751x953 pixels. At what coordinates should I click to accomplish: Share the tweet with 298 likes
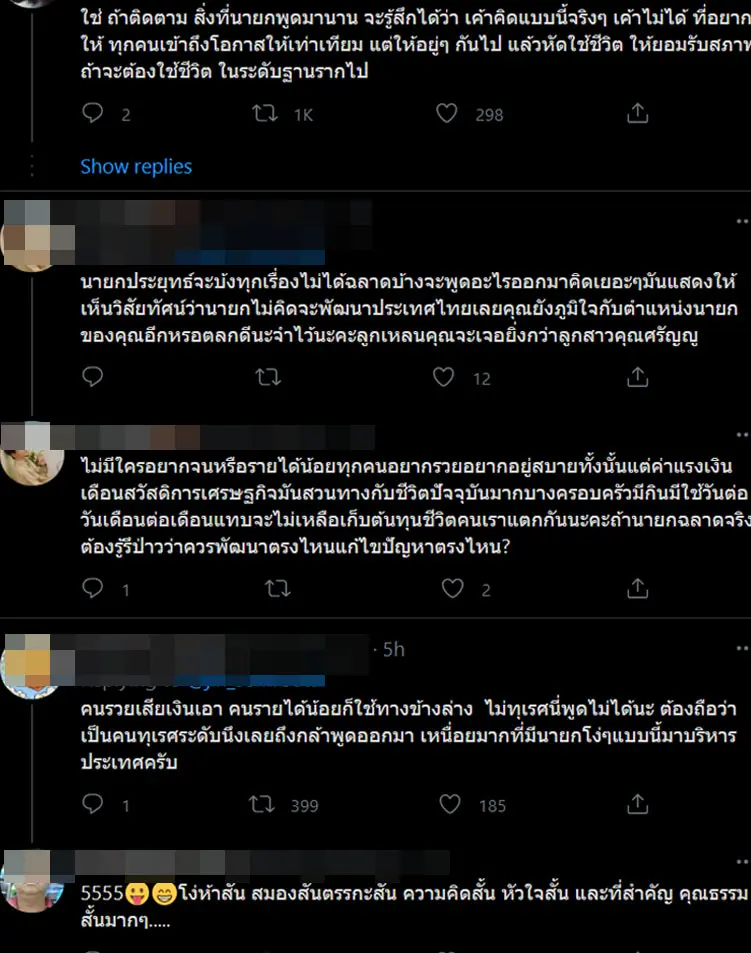click(x=637, y=115)
